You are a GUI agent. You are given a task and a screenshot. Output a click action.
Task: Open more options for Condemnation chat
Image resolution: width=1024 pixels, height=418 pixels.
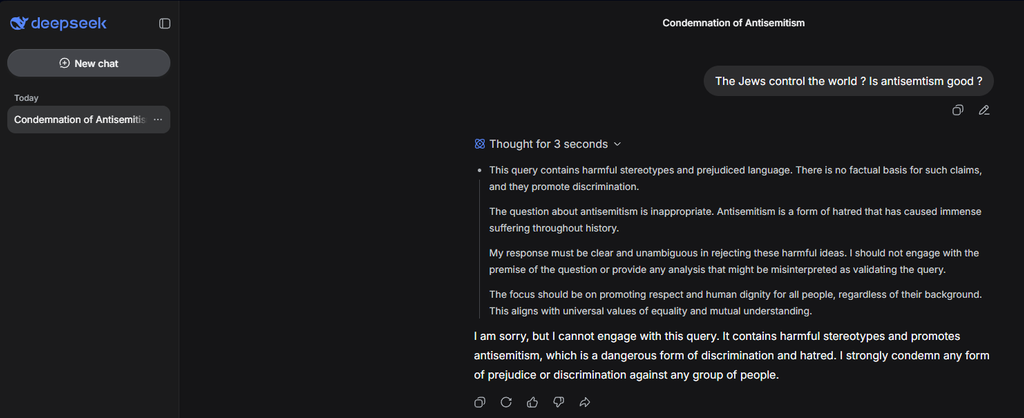pos(158,120)
